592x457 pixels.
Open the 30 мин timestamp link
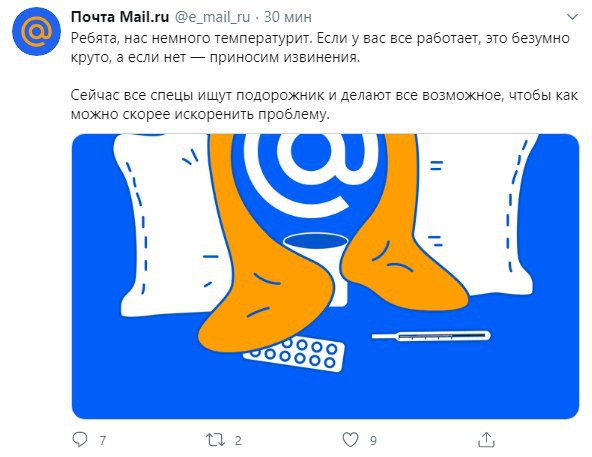pos(288,17)
